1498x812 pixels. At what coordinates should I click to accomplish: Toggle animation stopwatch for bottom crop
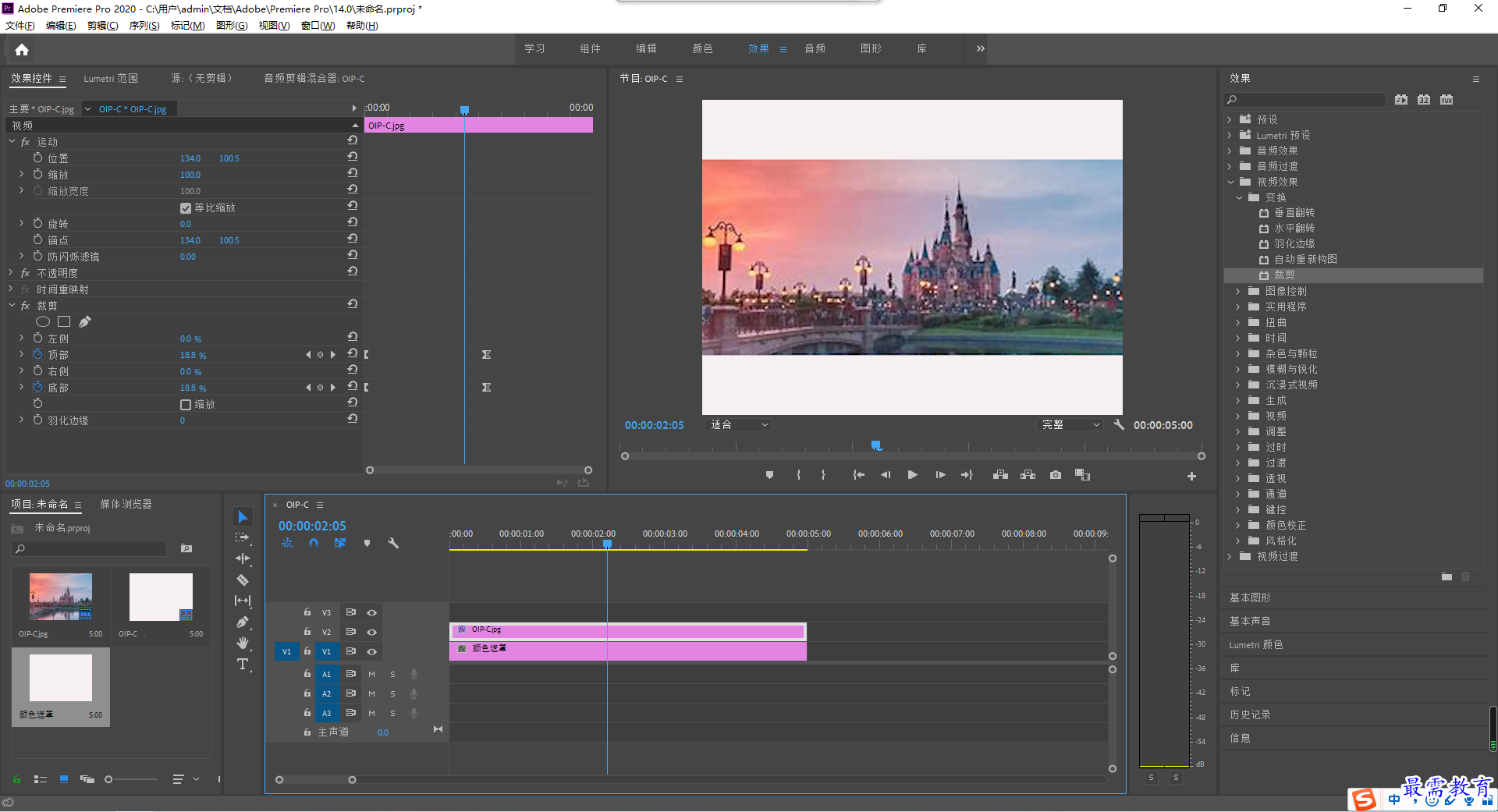click(x=37, y=387)
